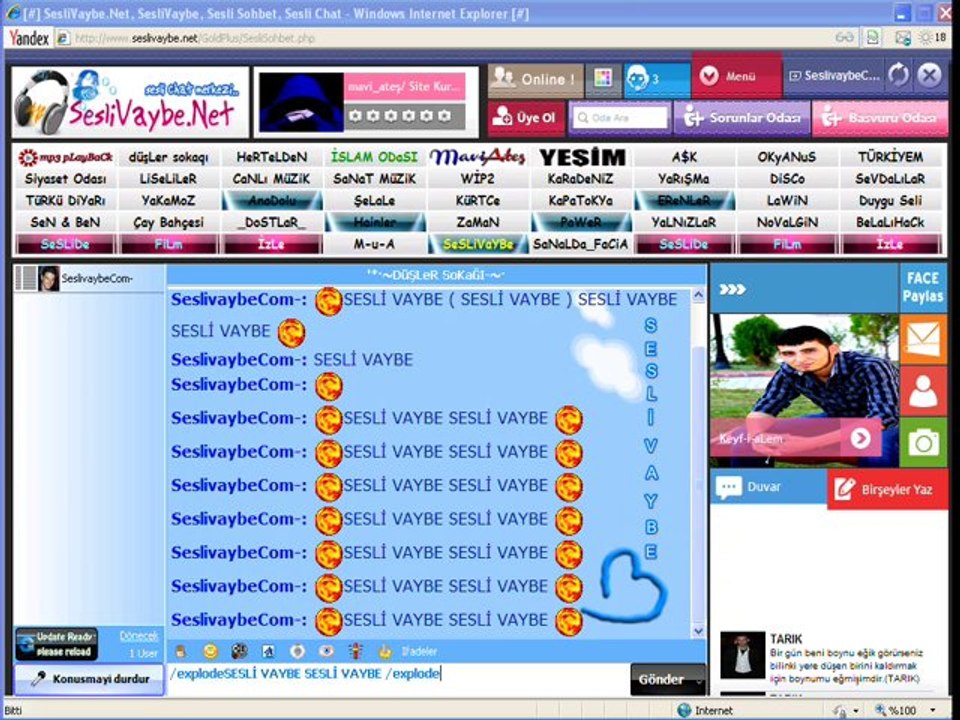The image size is (960, 720).
Task: Click the traffic light icon in chat toolbar
Action: point(356,651)
